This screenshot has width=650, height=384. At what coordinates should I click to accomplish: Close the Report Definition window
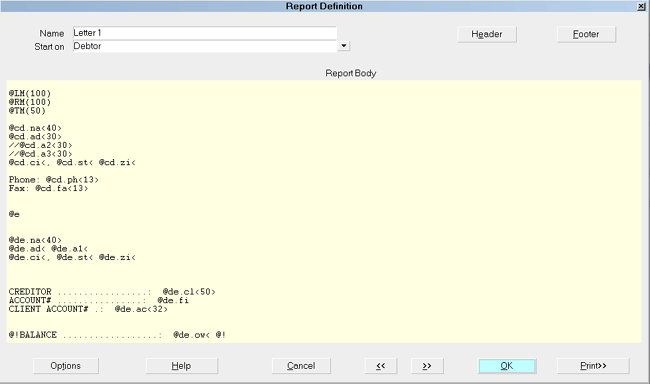coord(641,6)
